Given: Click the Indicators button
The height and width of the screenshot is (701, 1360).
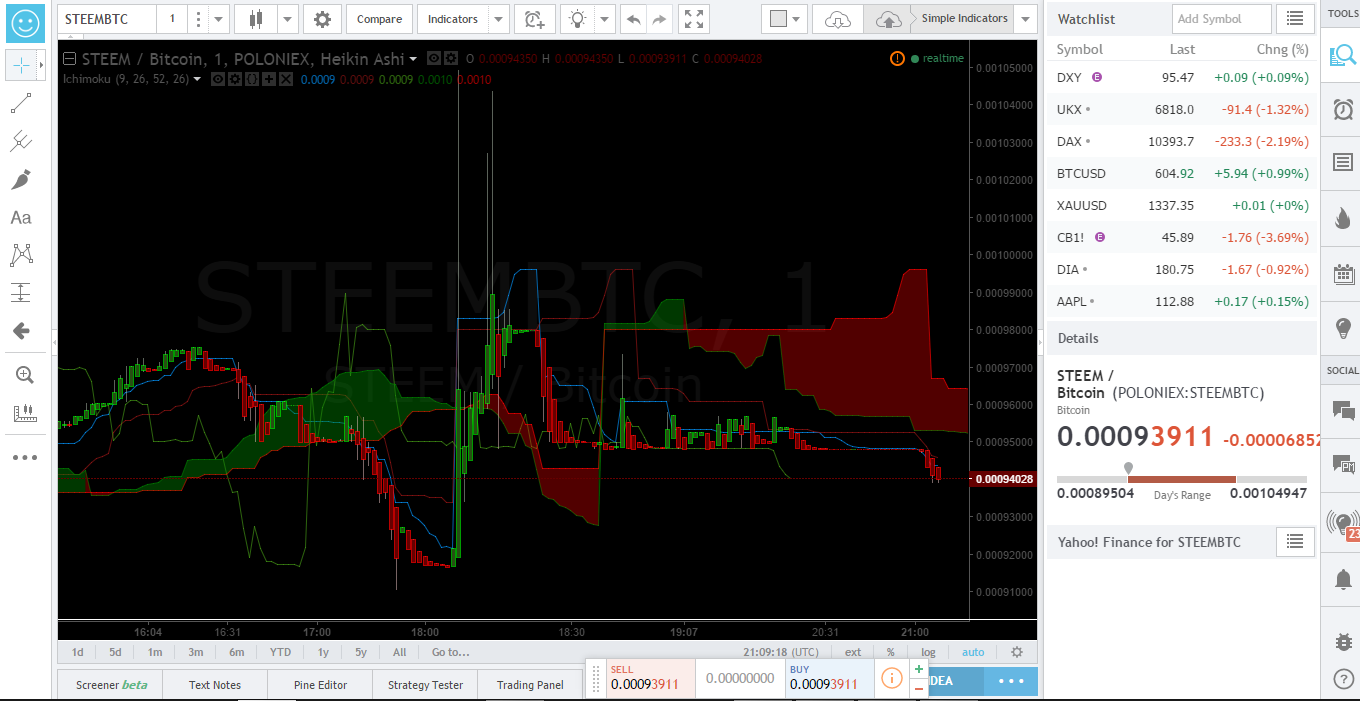Looking at the screenshot, I should click(453, 19).
